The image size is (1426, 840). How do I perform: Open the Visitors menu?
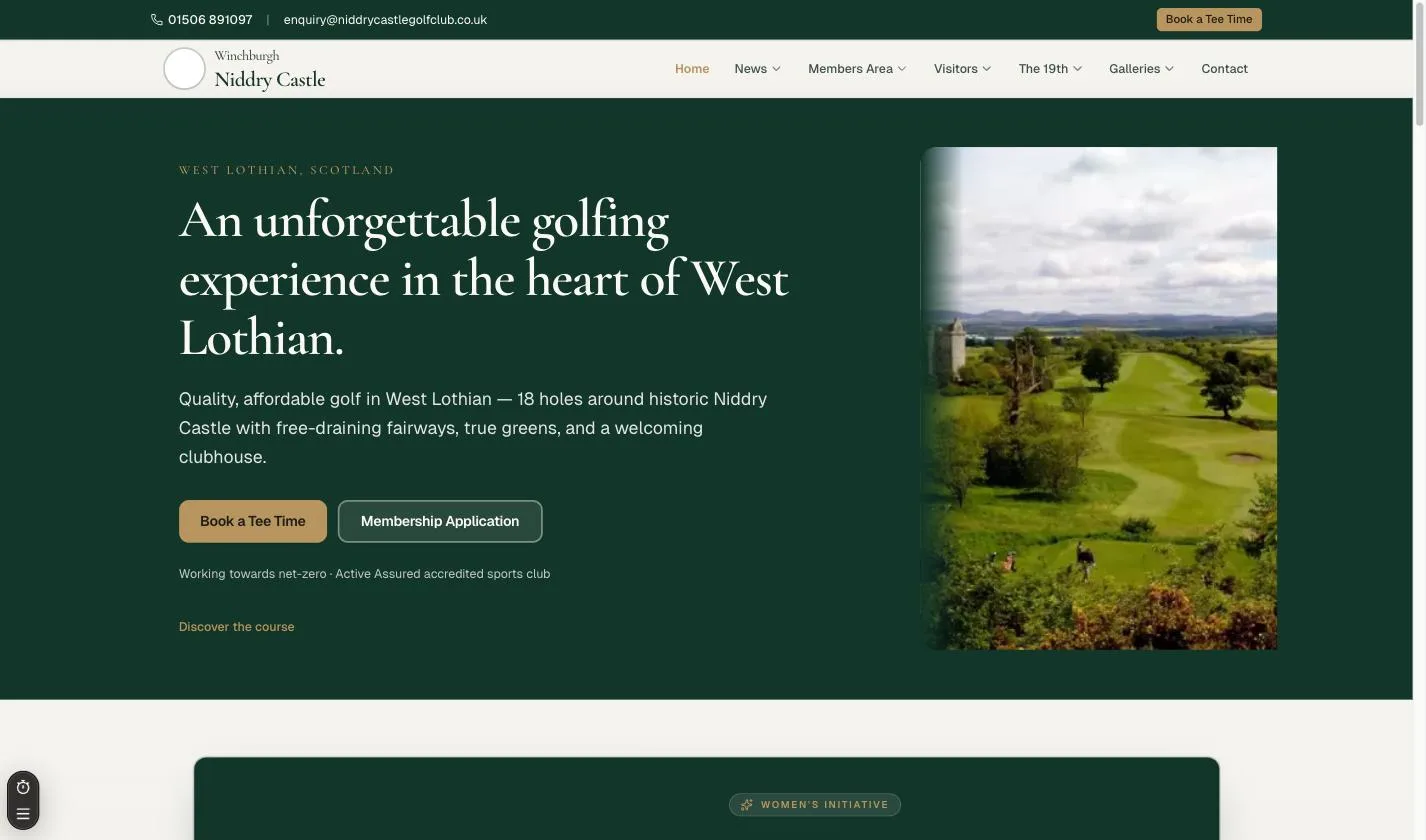tap(963, 69)
